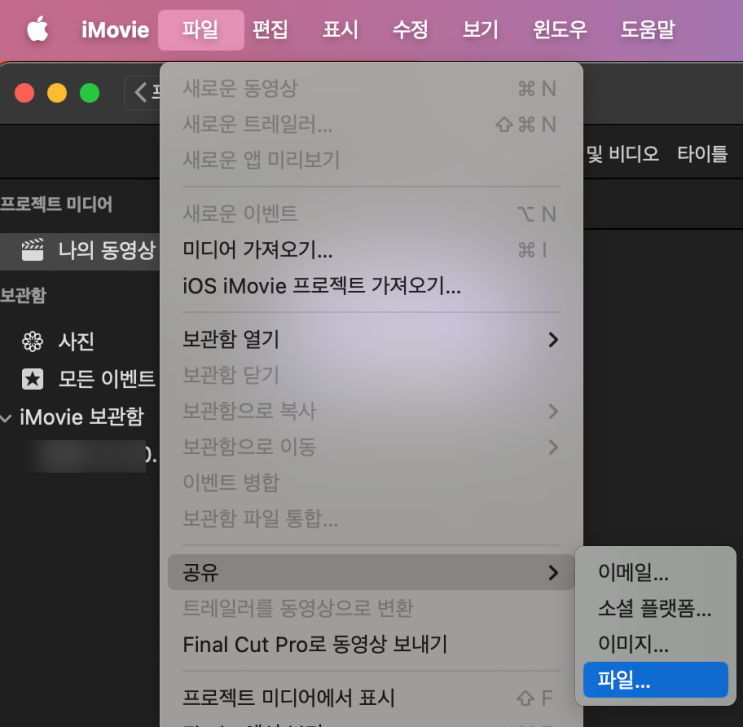This screenshot has width=743, height=727.
Task: Open the 표시 menu
Action: click(340, 30)
